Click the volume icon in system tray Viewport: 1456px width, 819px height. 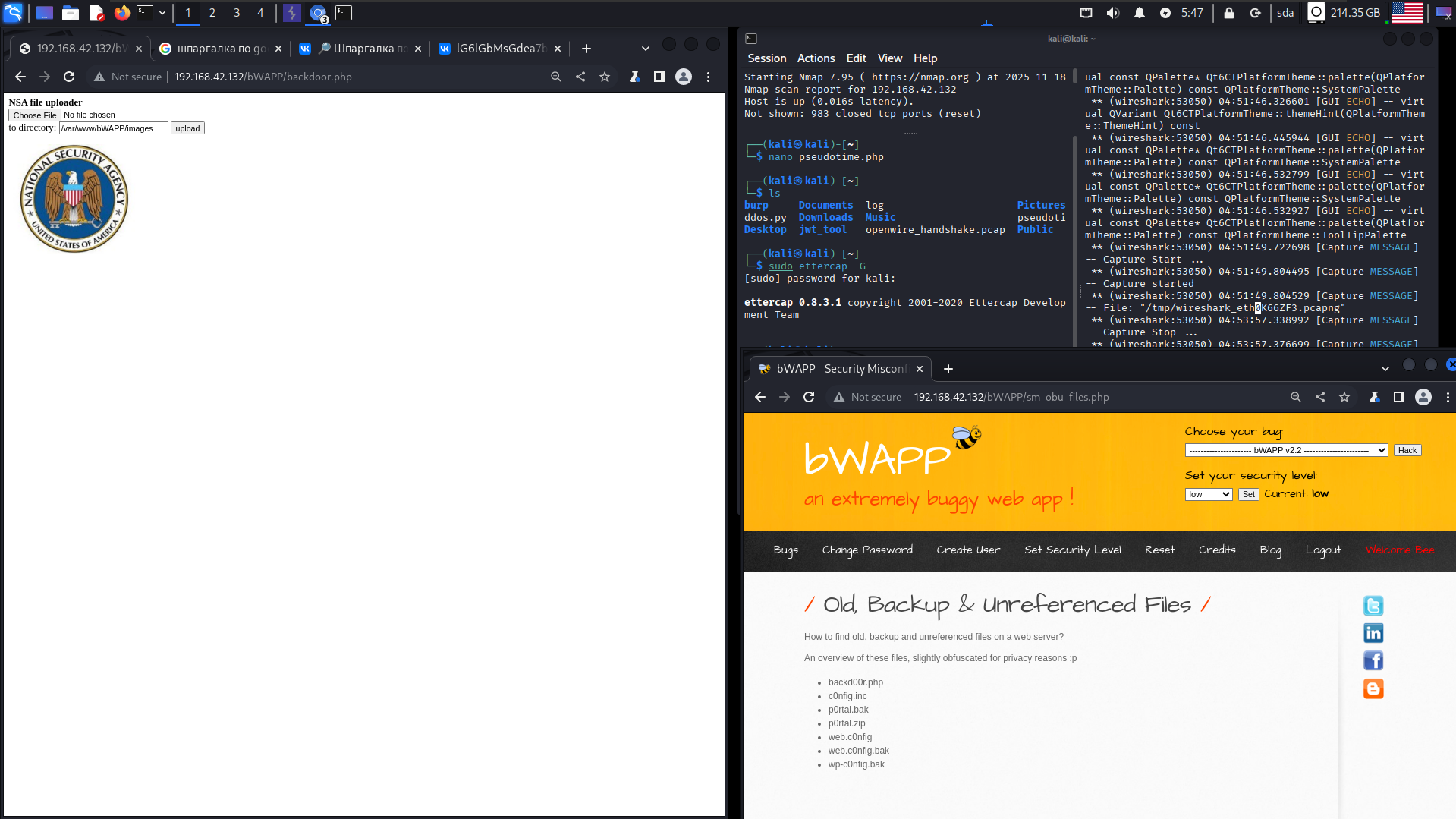(1112, 13)
